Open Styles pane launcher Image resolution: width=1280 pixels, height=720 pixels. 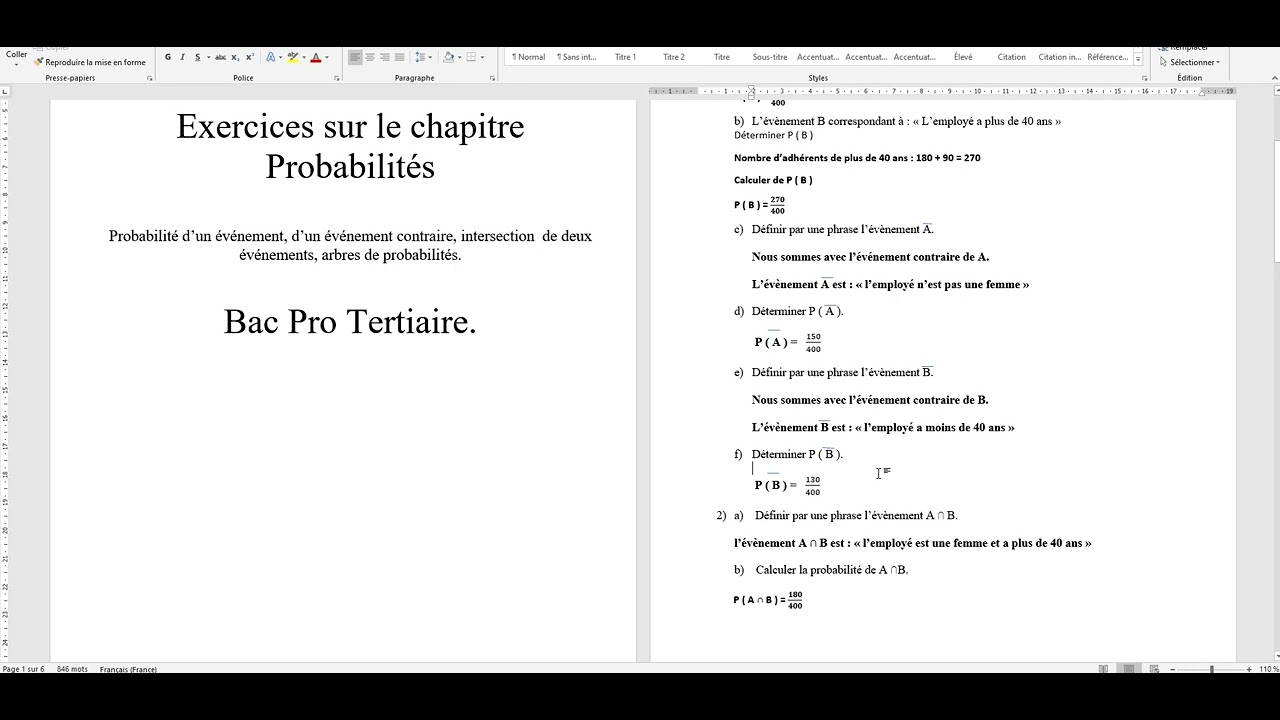pos(1143,78)
